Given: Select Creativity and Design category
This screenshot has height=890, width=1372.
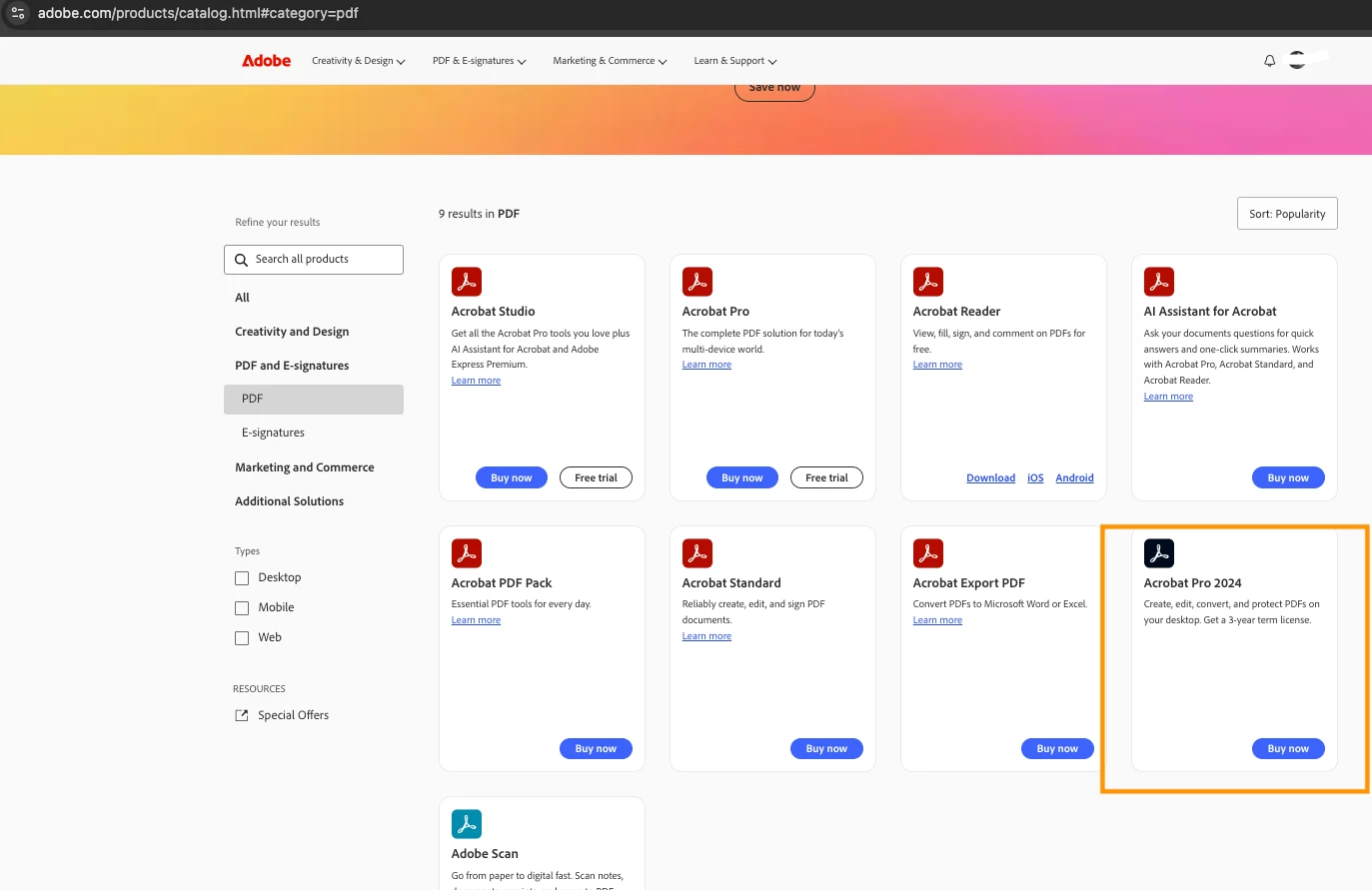Looking at the screenshot, I should [292, 332].
